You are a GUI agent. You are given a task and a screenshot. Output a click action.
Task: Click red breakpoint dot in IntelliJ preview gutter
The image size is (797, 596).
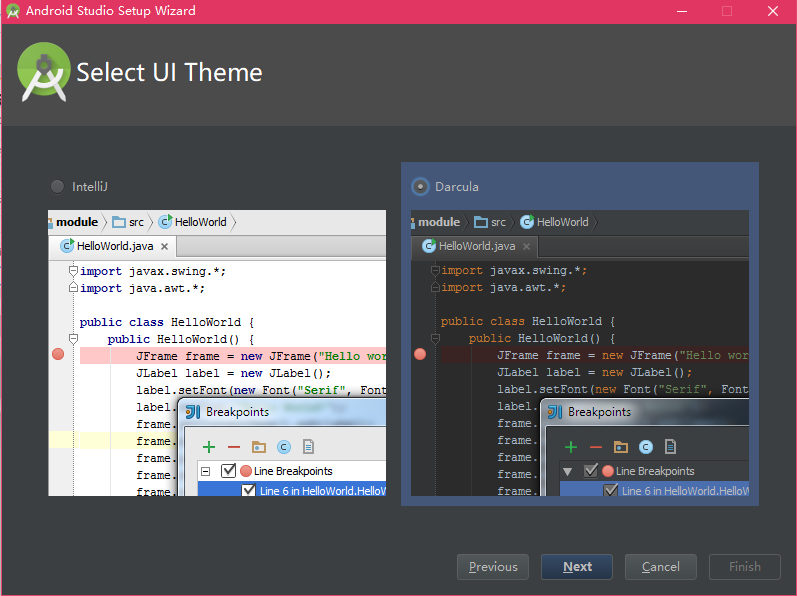(58, 354)
